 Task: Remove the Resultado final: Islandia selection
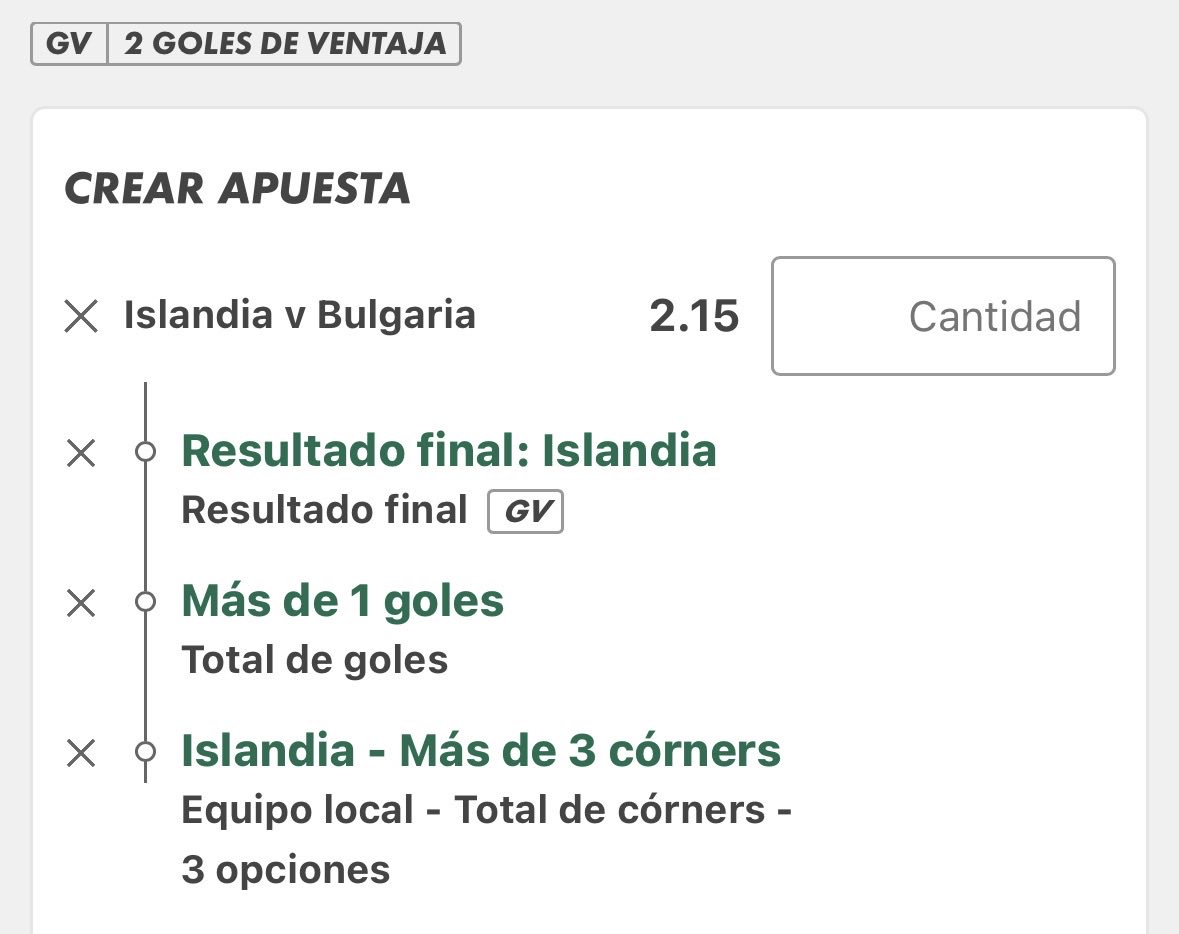(81, 453)
